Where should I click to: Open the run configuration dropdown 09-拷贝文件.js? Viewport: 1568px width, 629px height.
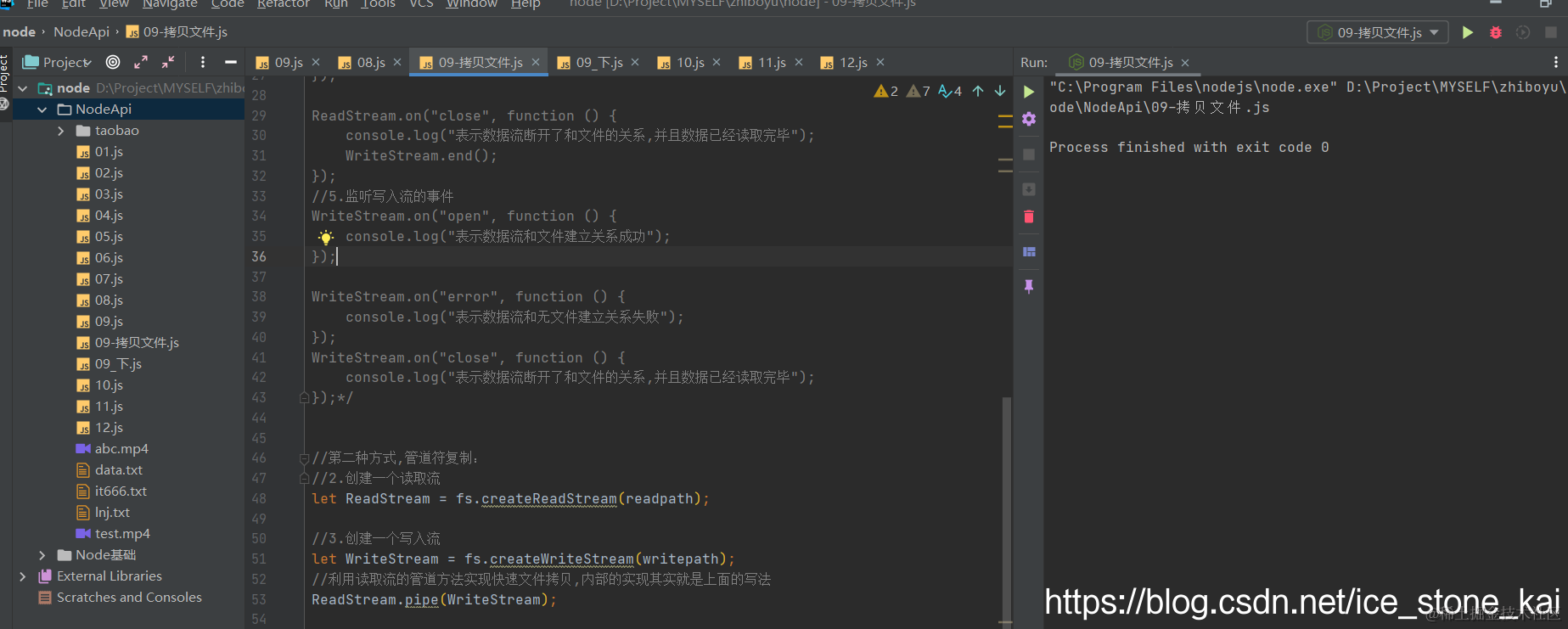coord(1377,32)
